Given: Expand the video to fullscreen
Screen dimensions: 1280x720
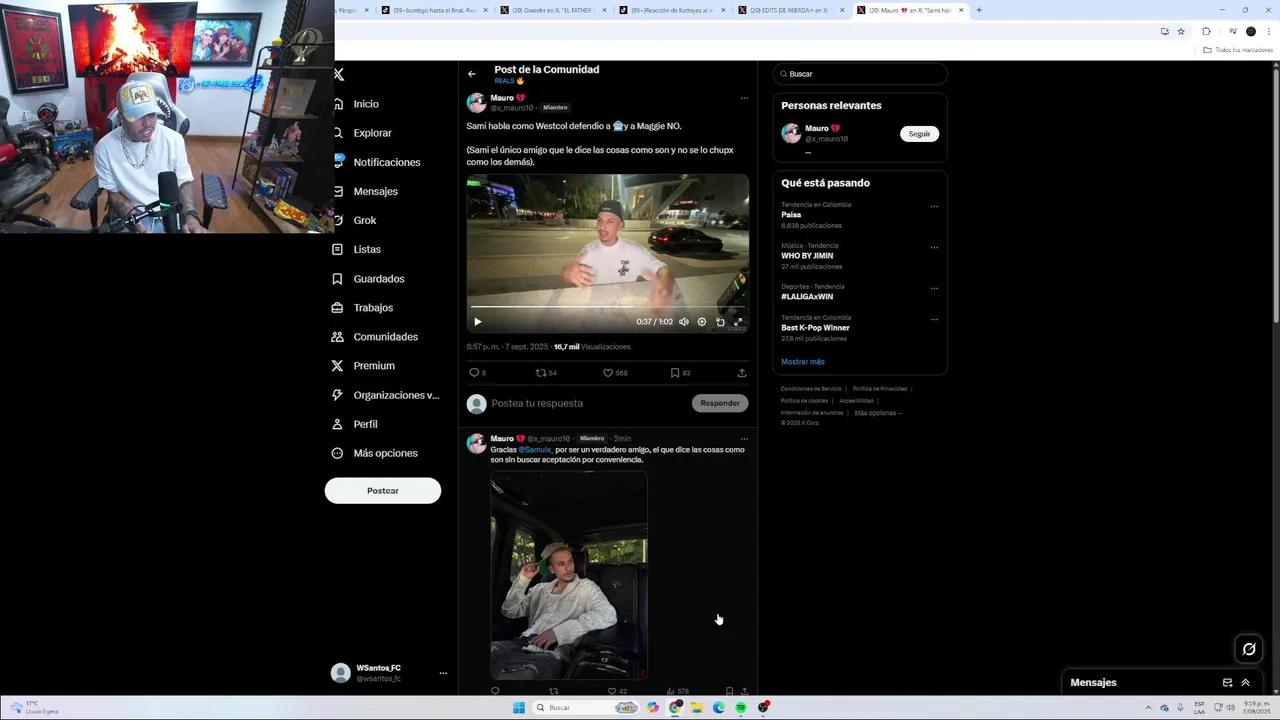Looking at the screenshot, I should 738,322.
